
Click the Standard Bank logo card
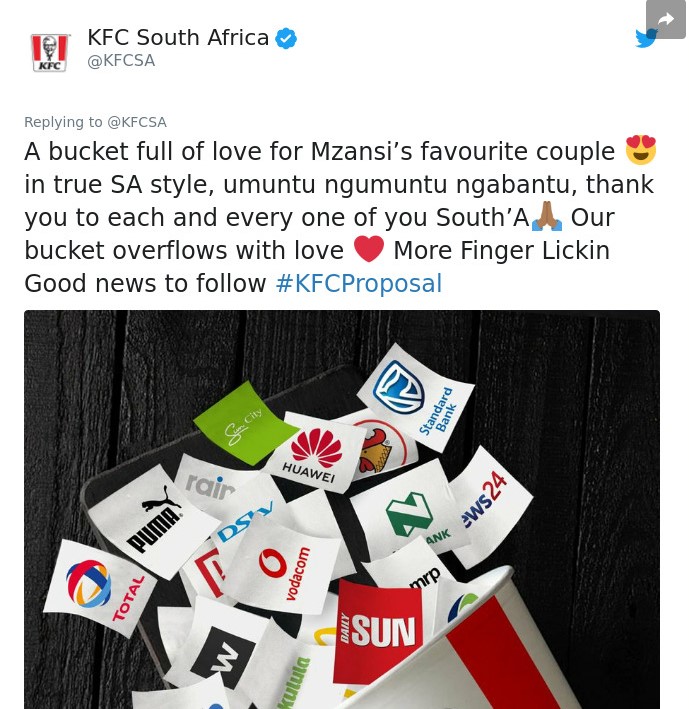(415, 397)
